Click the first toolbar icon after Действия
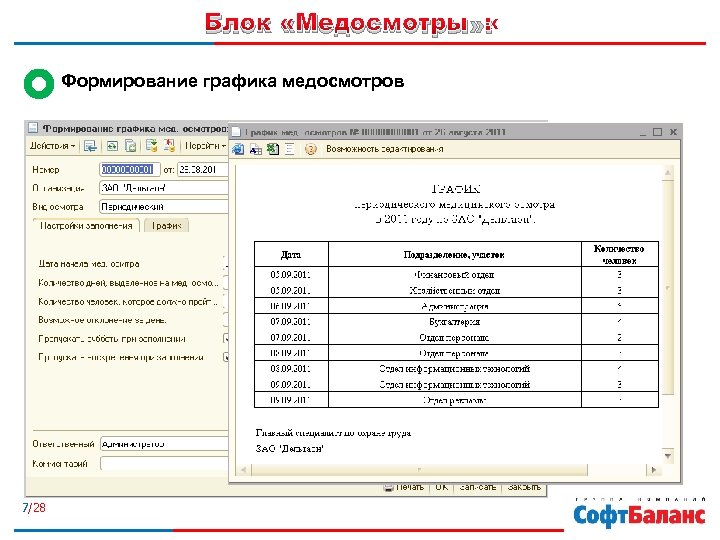720x540 pixels. click(x=90, y=146)
